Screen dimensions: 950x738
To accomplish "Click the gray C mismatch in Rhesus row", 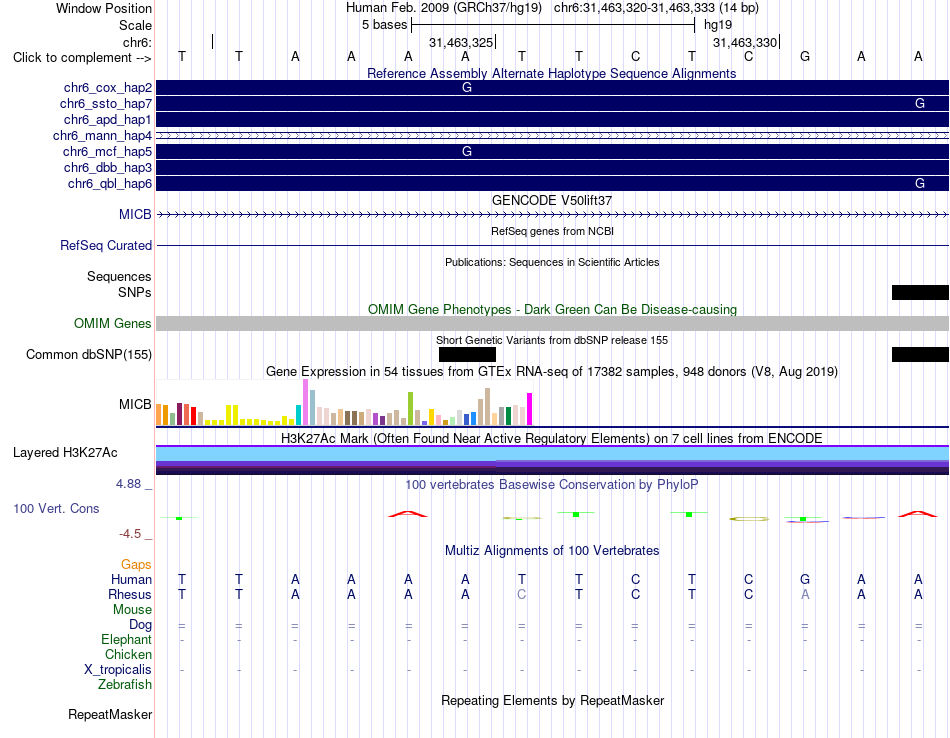I will point(522,594).
